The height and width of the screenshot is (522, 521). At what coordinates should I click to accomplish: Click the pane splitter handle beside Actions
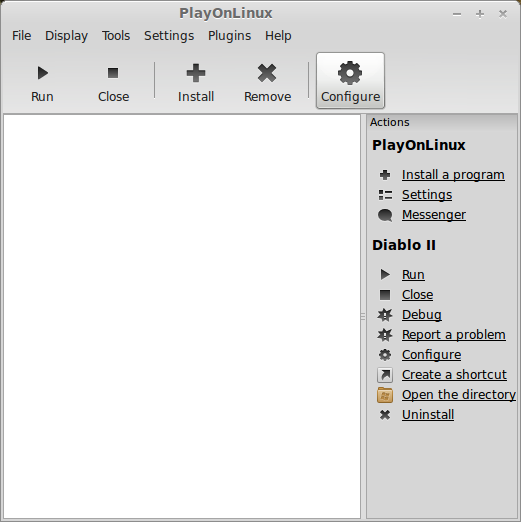coord(363,316)
